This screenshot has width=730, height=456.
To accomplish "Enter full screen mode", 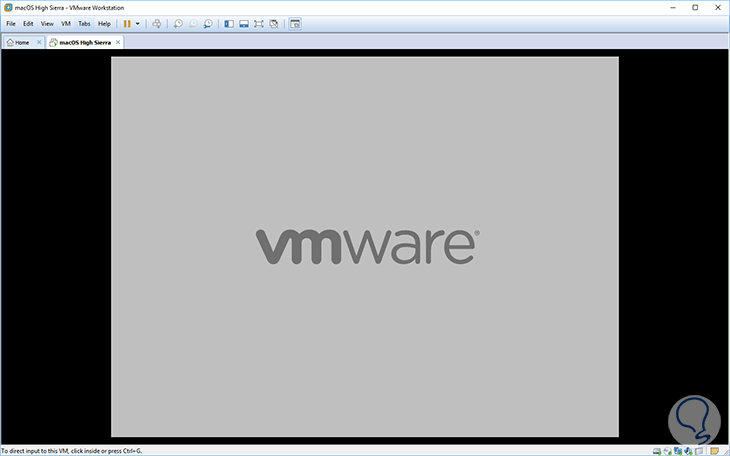I will [x=259, y=24].
